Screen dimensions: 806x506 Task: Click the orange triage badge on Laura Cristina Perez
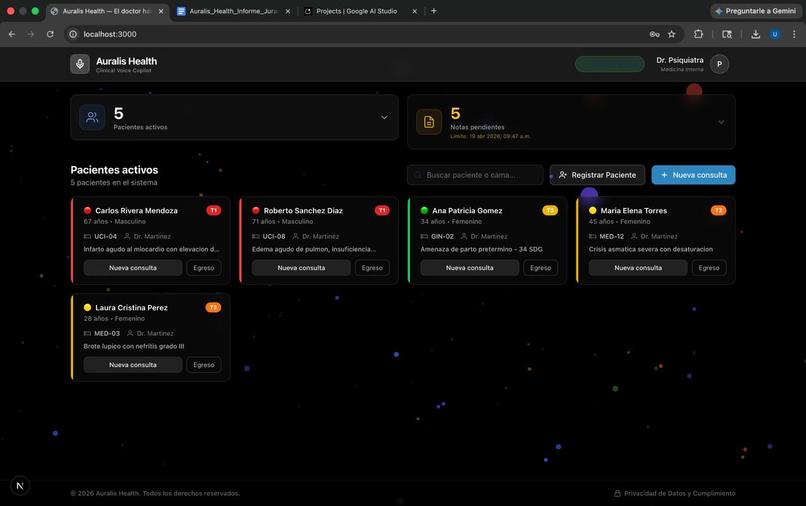point(213,308)
